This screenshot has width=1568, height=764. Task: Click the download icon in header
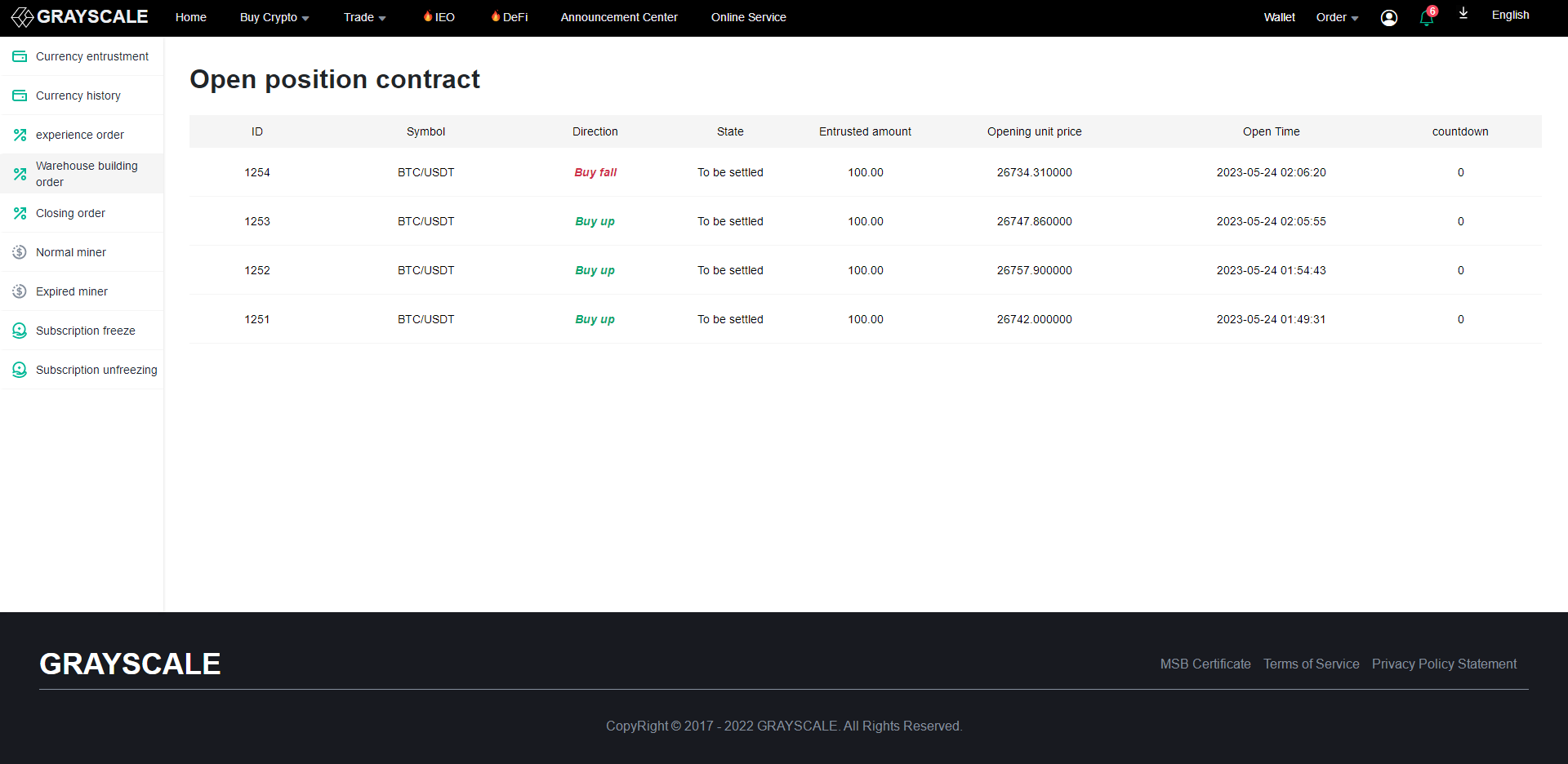click(1463, 14)
